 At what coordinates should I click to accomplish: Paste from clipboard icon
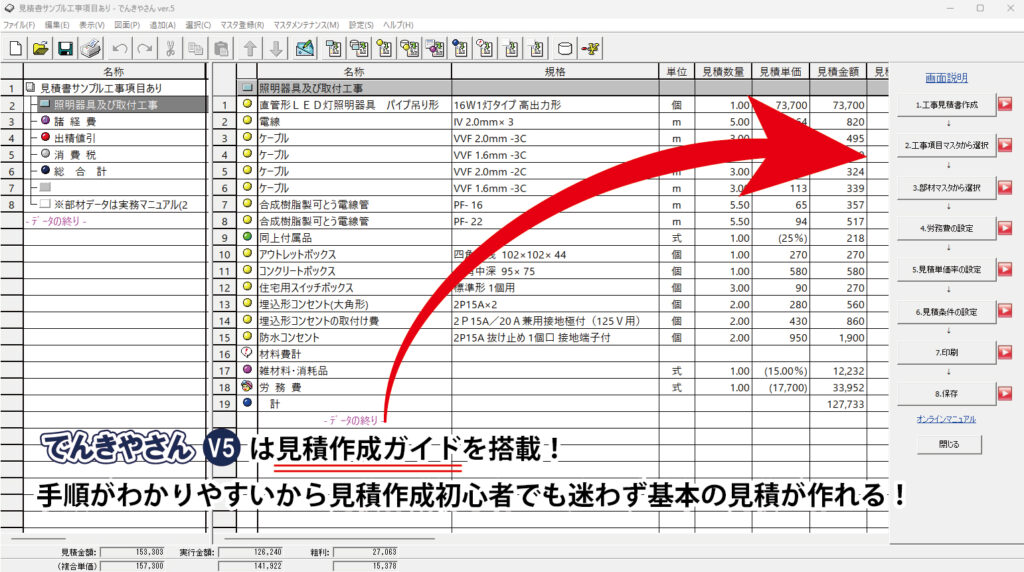point(221,48)
